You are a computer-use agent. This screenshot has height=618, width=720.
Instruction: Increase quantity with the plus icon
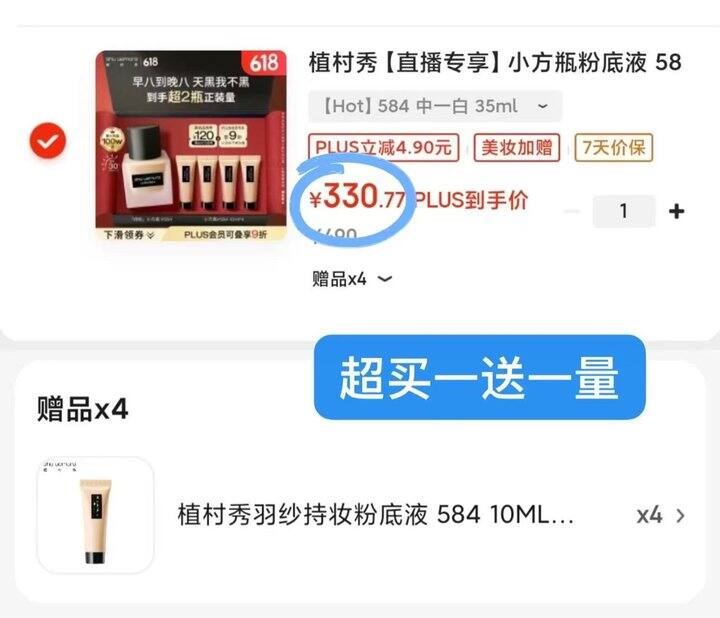point(676,211)
